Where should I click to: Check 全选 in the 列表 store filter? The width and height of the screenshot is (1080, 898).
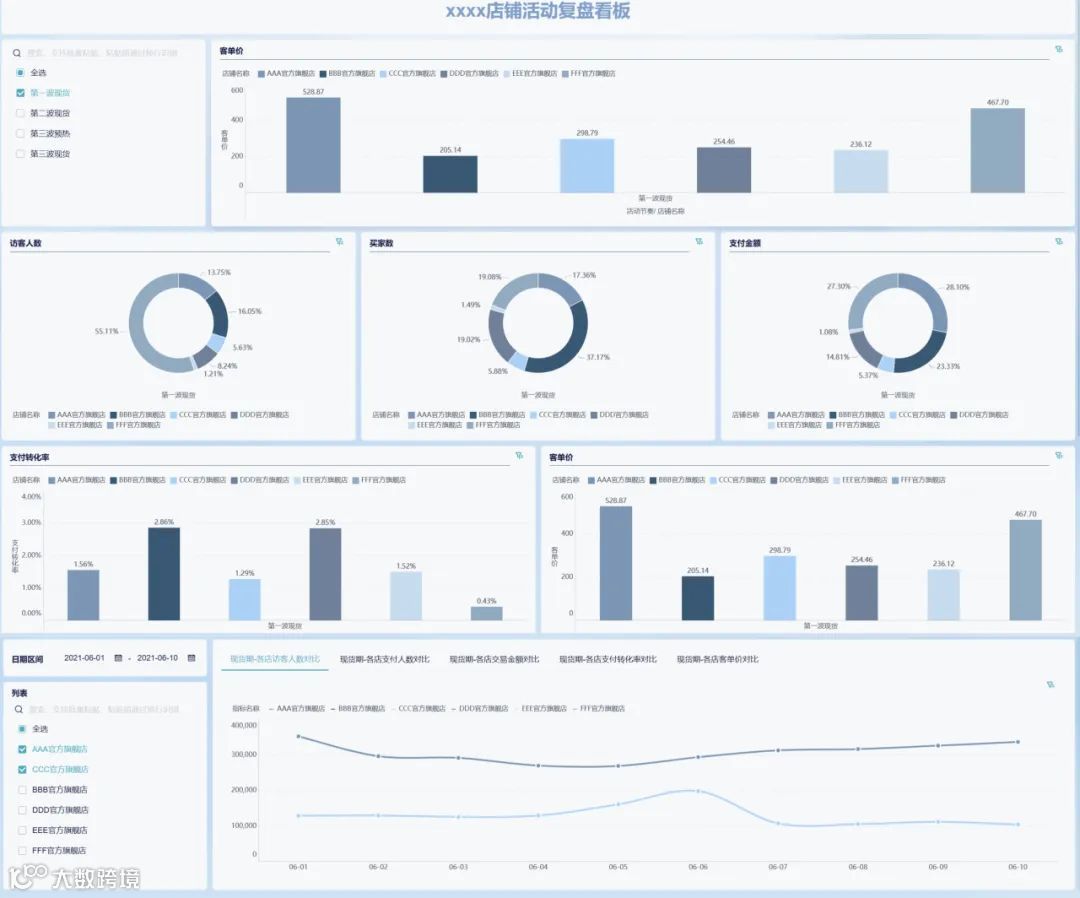[x=22, y=729]
